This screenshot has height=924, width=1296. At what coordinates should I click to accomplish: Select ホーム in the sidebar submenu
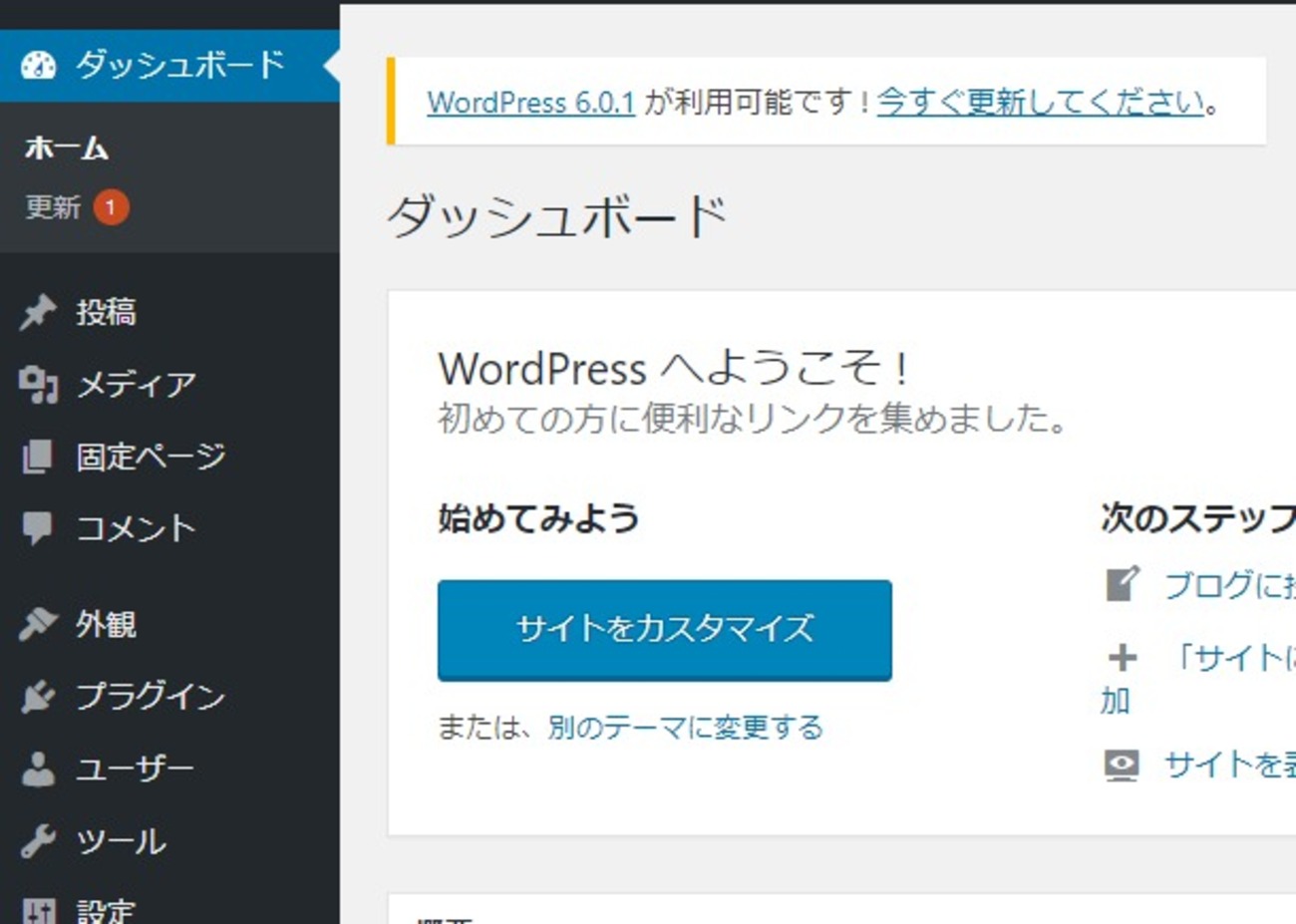(x=67, y=148)
